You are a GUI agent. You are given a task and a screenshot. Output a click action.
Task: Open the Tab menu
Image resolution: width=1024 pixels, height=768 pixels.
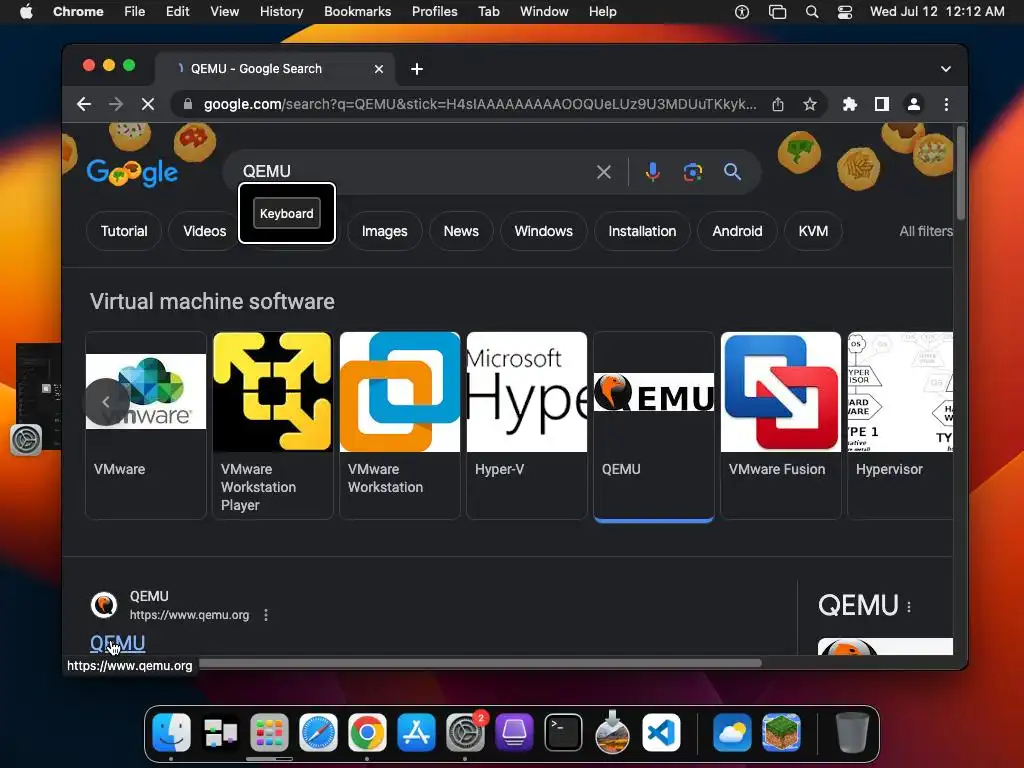point(488,12)
